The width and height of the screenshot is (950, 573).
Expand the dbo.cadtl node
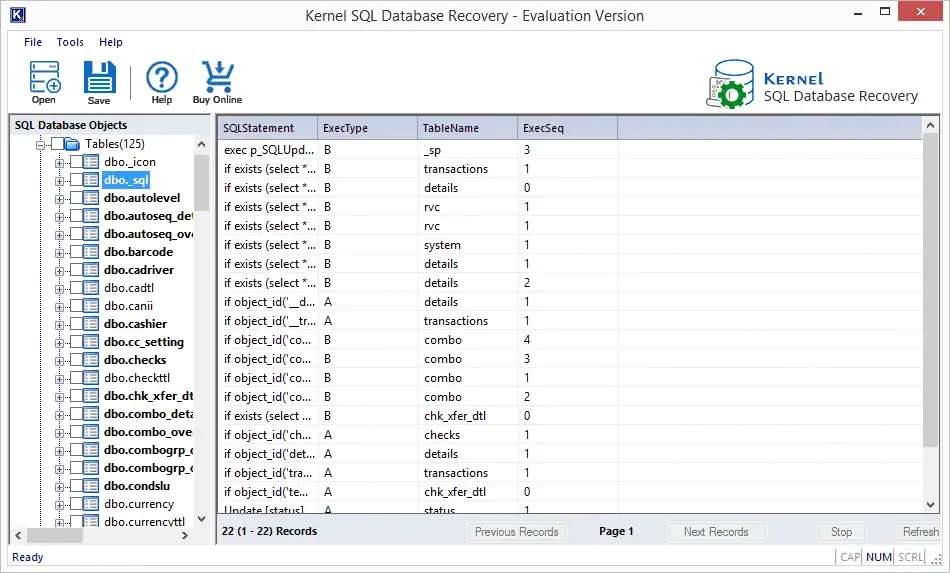[59, 289]
